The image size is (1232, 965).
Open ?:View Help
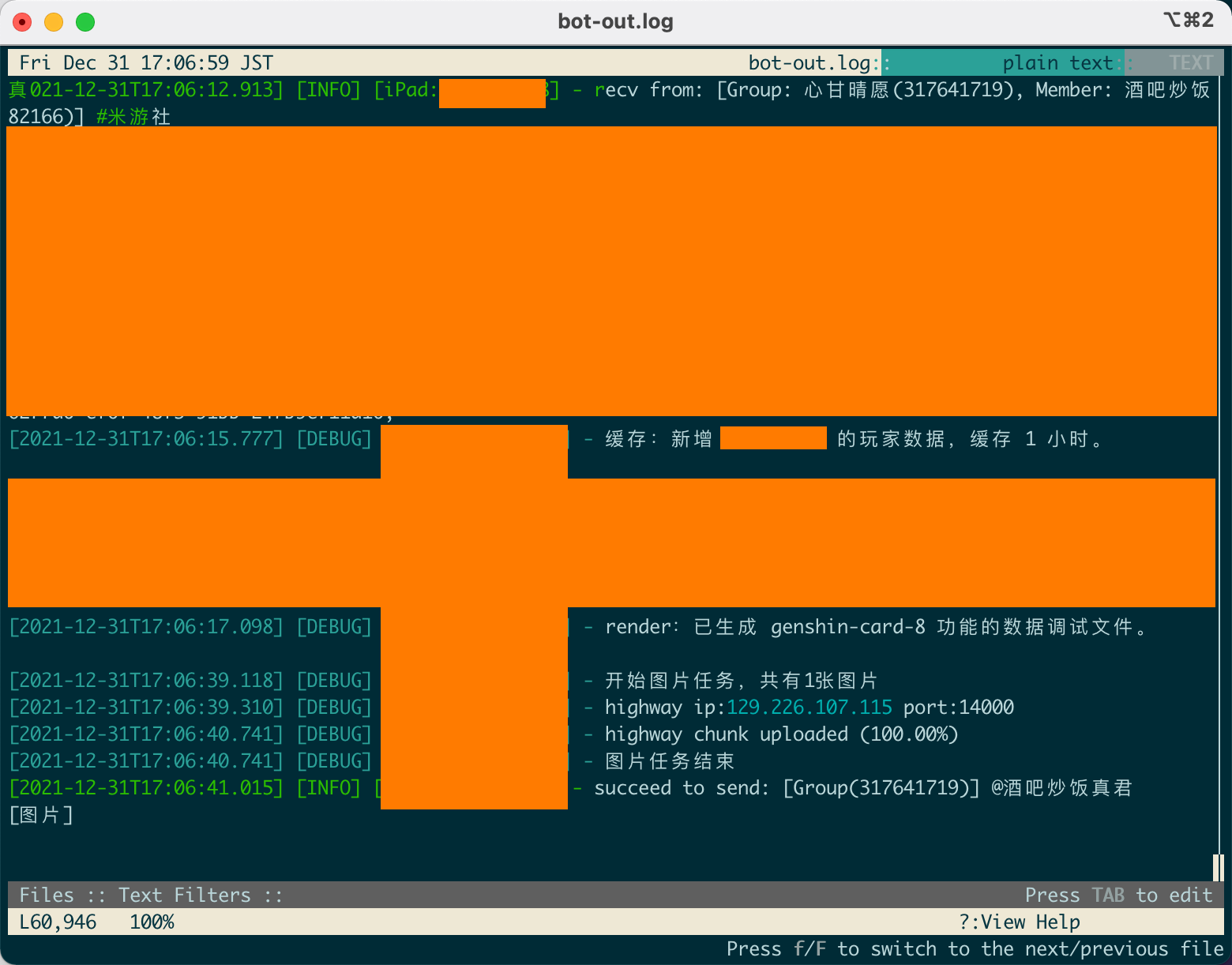click(x=1019, y=922)
